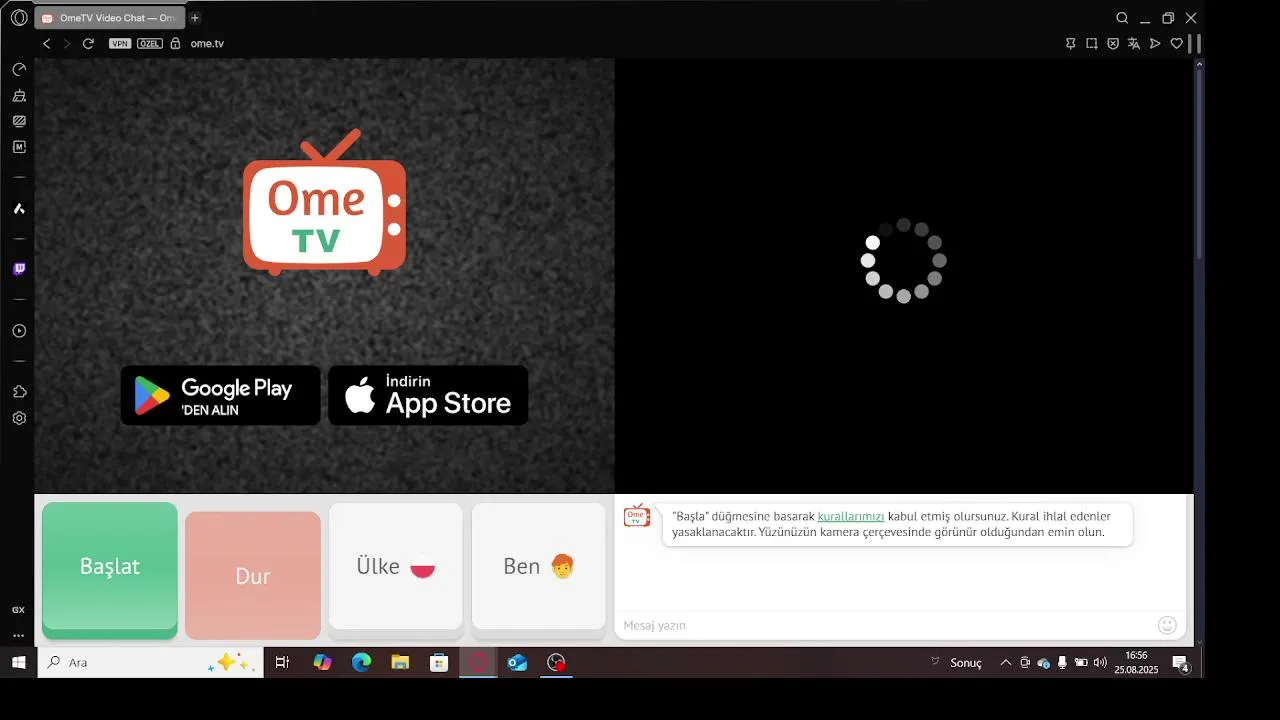The width and height of the screenshot is (1280, 720).
Task: Open File Explorer from taskbar
Action: click(400, 662)
